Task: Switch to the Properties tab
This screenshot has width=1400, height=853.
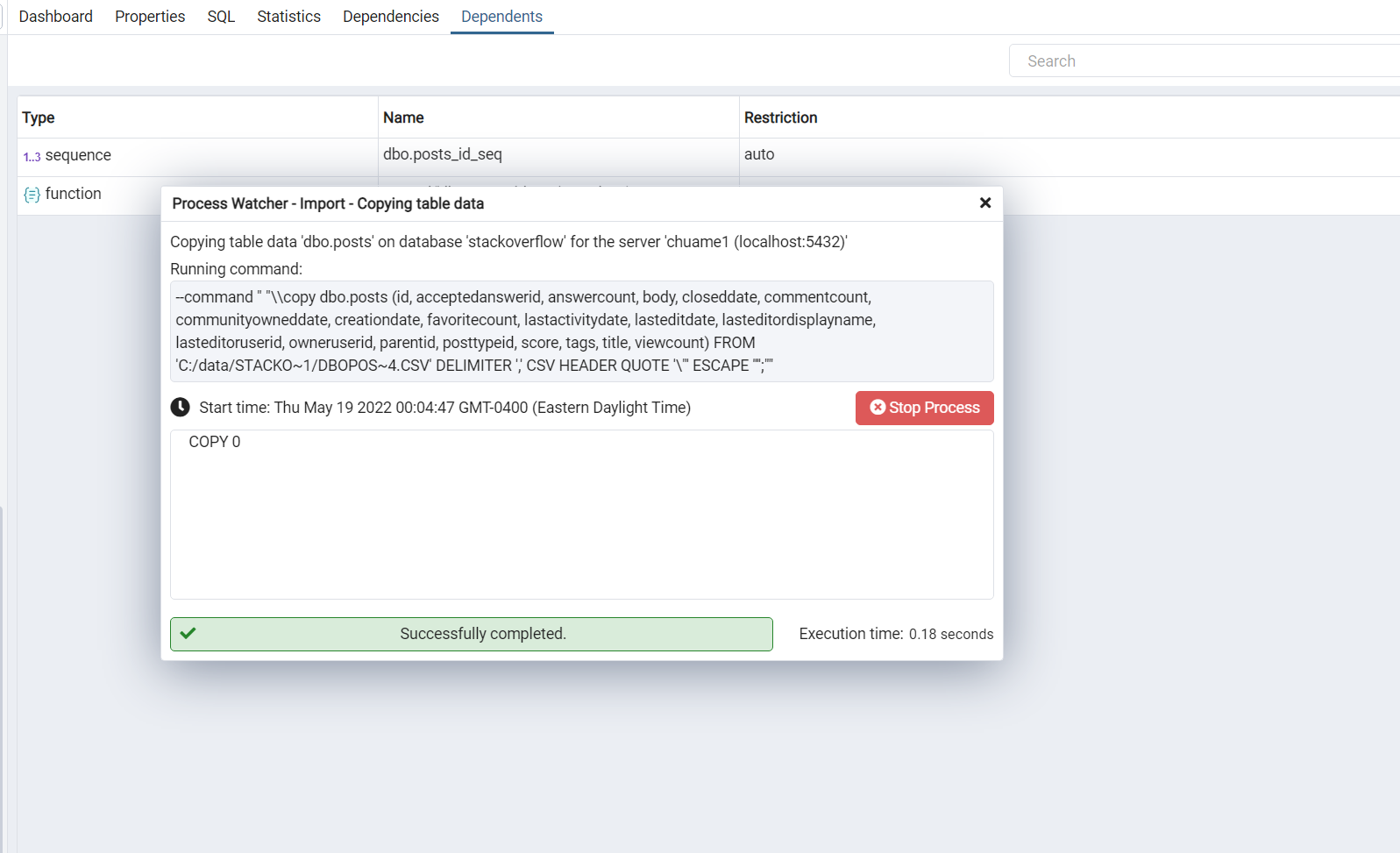Action: coord(150,17)
